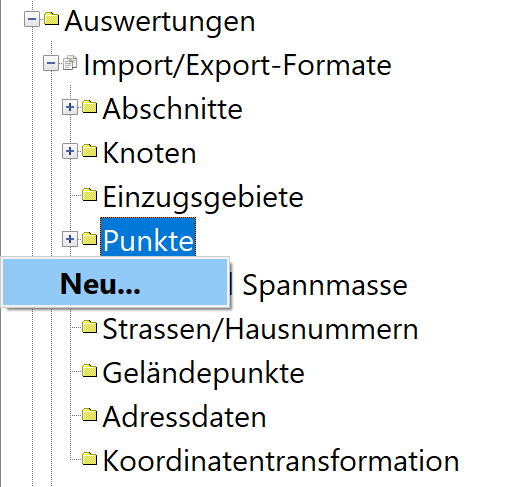The width and height of the screenshot is (530, 487).
Task: Select the Einzugsgebiete label
Action: [x=203, y=197]
